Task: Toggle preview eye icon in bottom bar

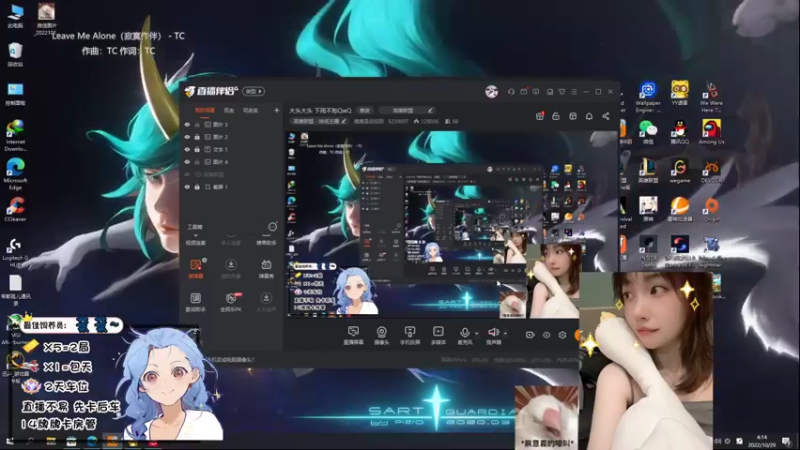Action: click(x=546, y=335)
